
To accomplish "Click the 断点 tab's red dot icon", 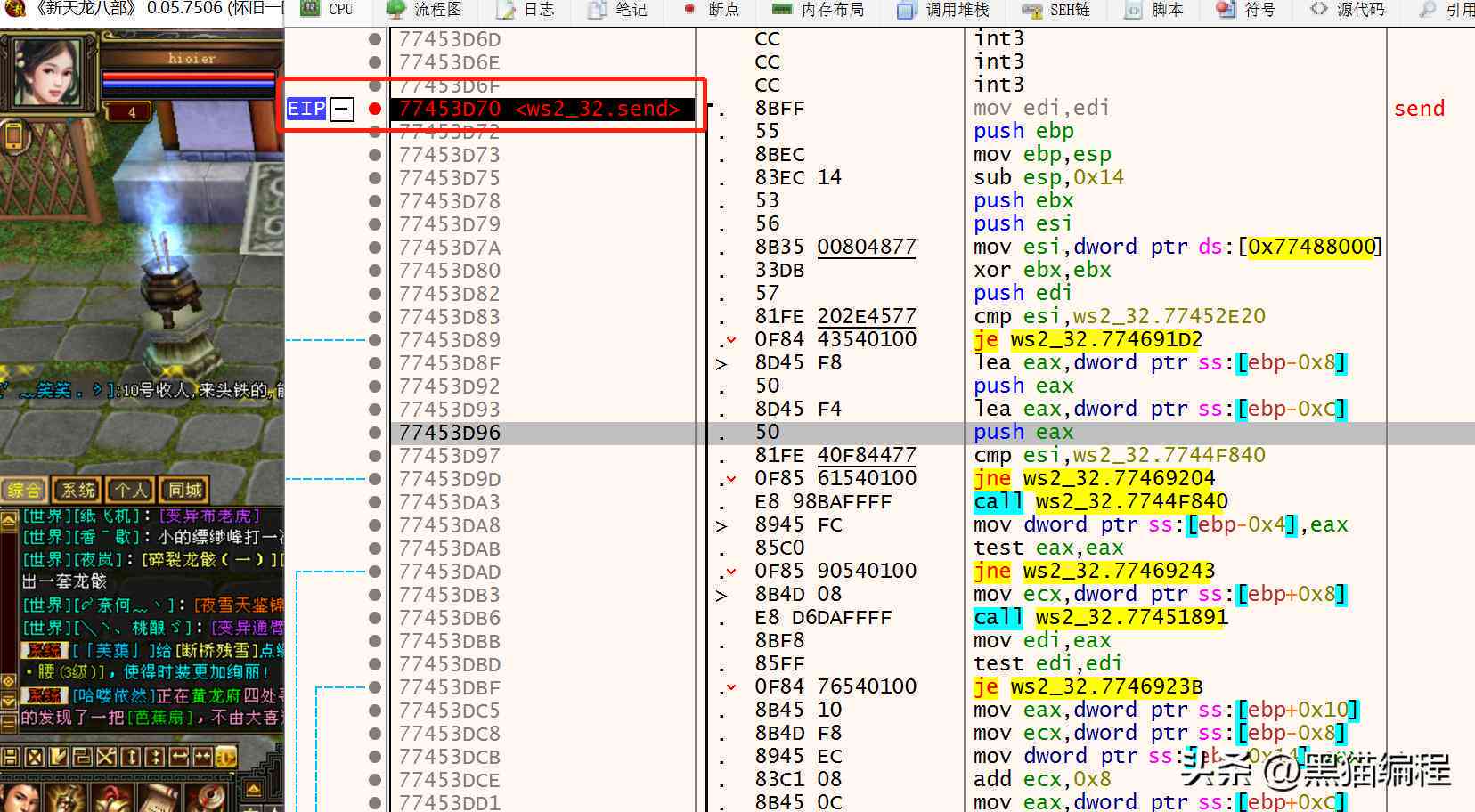I will (x=689, y=9).
